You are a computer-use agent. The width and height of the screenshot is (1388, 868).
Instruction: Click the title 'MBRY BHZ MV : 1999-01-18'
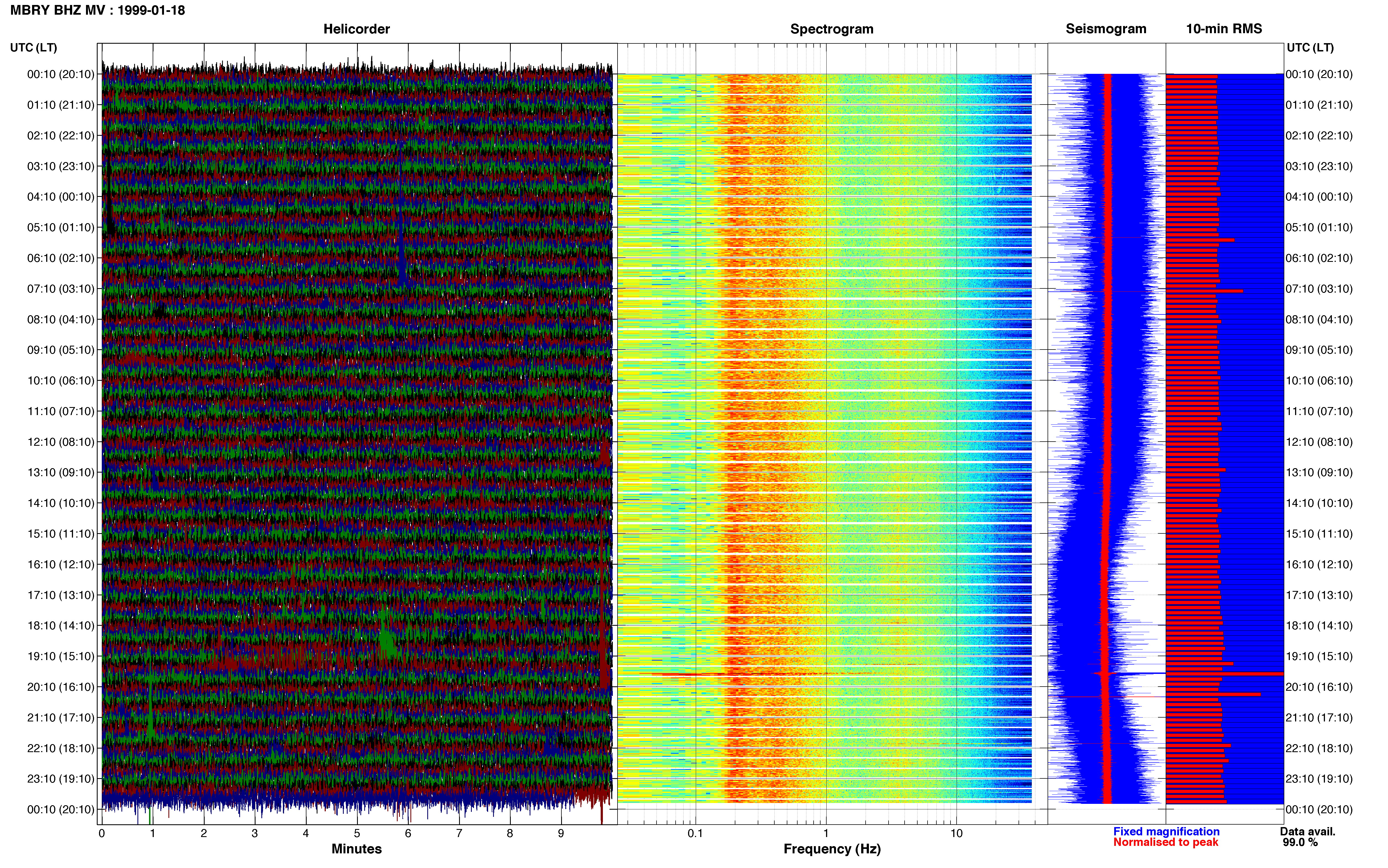coord(98,10)
